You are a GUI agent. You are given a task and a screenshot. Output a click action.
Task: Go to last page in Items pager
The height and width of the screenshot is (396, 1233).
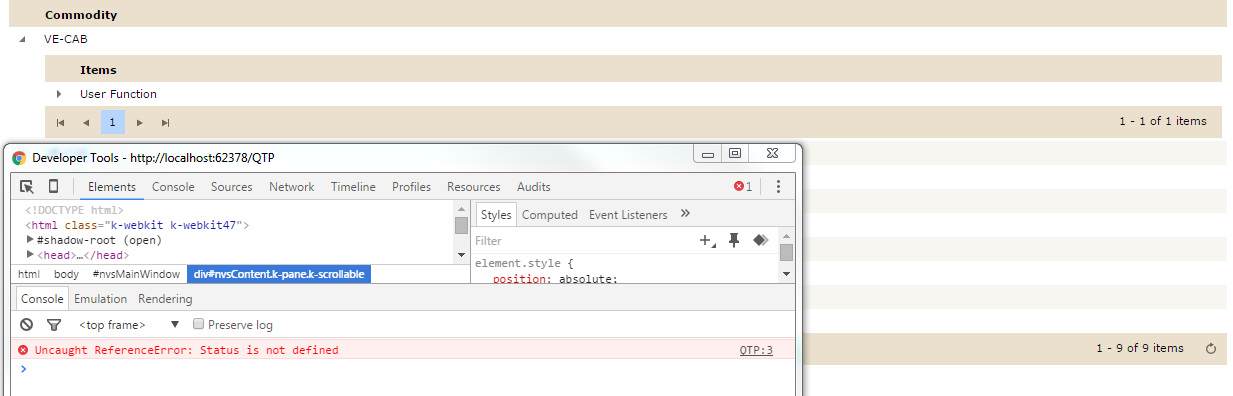coord(165,122)
